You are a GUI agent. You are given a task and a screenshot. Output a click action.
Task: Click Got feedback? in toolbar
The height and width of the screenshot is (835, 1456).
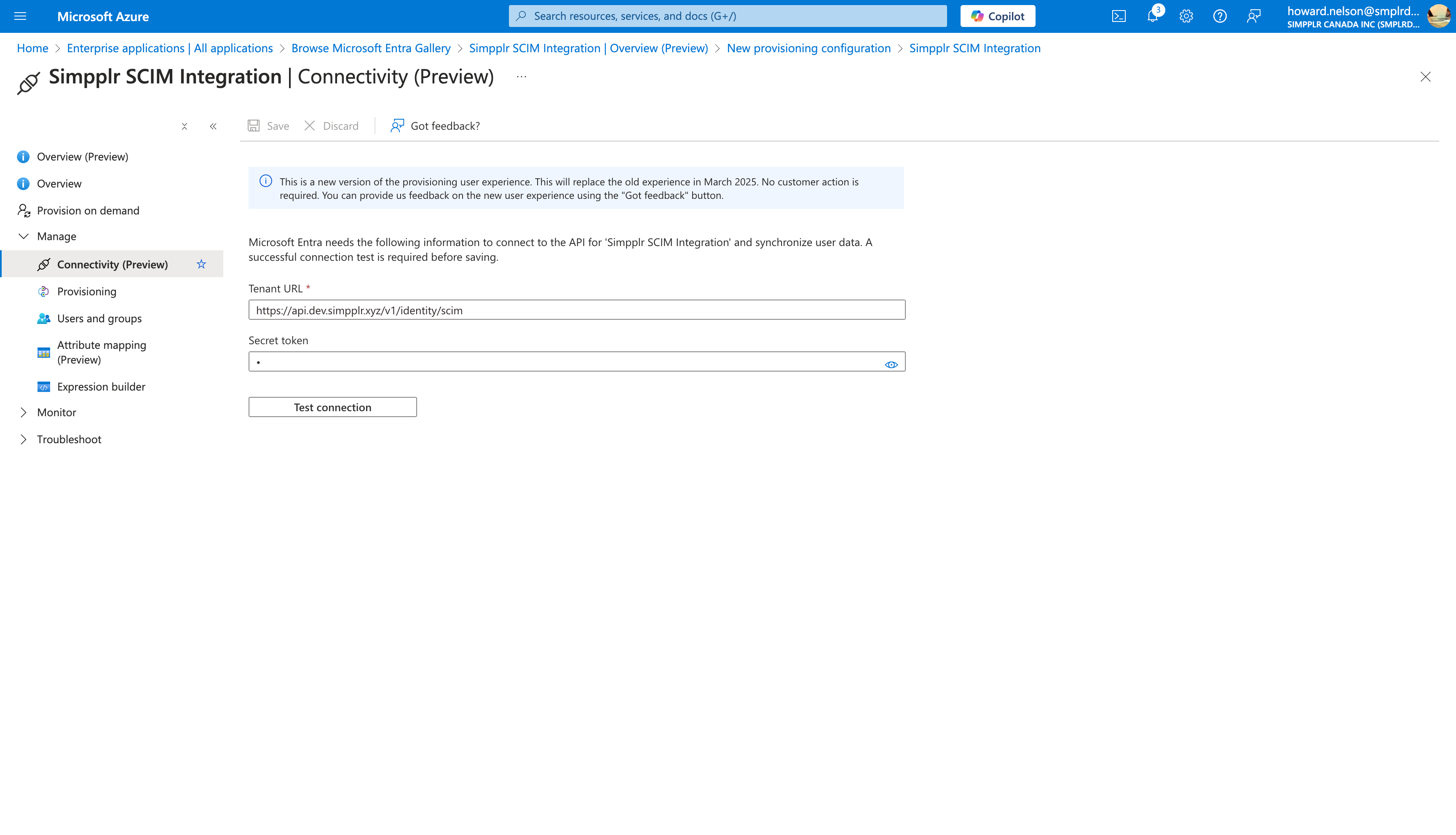pyautogui.click(x=435, y=126)
